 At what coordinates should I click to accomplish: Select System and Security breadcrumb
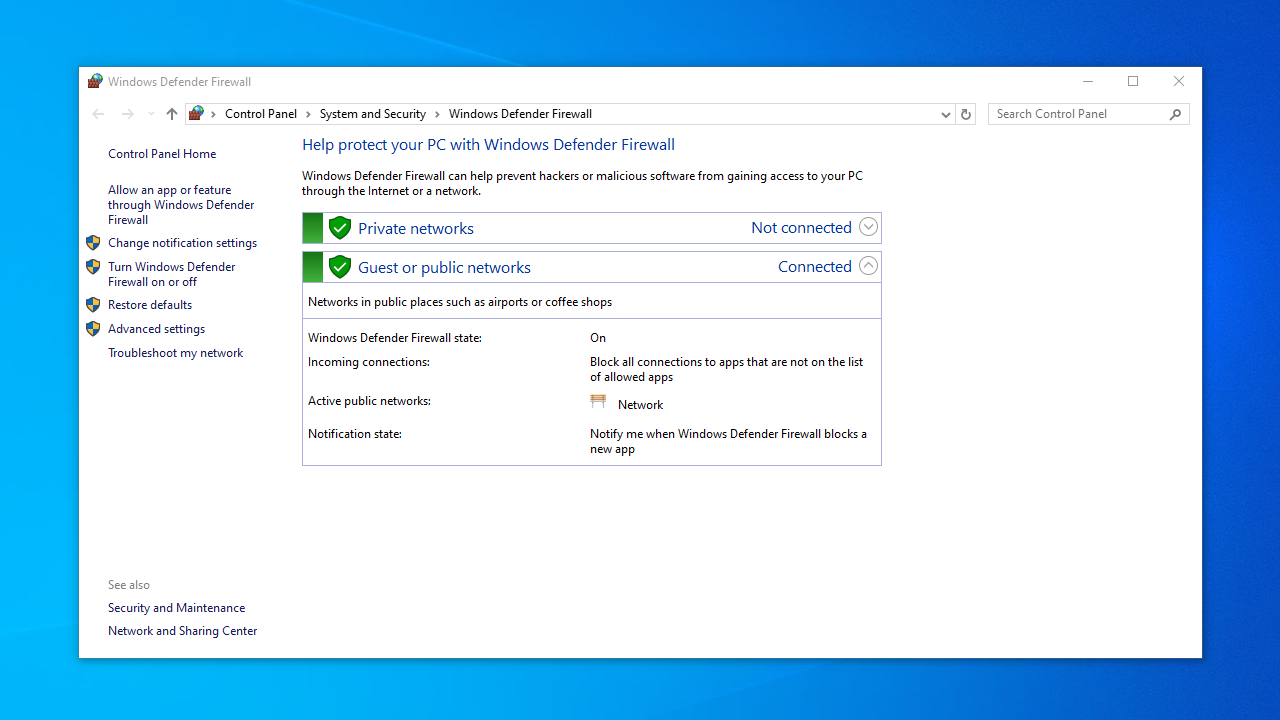(372, 114)
